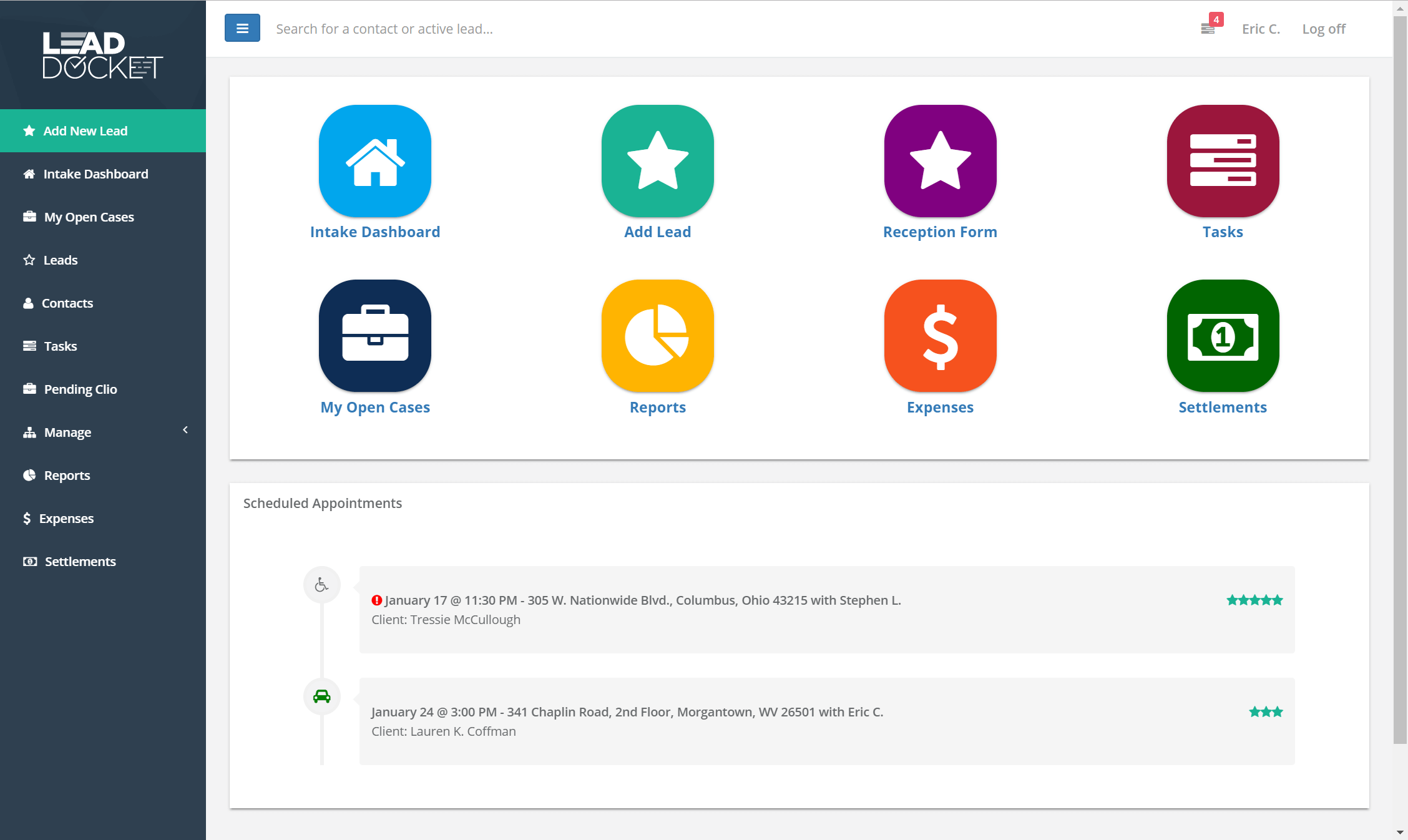This screenshot has width=1408, height=840.
Task: Click the navy My Open Cases briefcase tile
Action: 374,336
